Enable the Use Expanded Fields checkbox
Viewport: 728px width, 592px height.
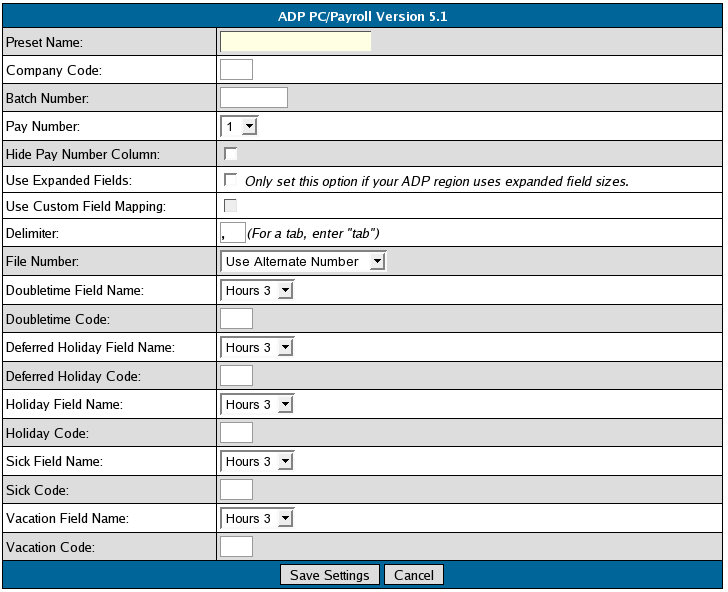230,180
